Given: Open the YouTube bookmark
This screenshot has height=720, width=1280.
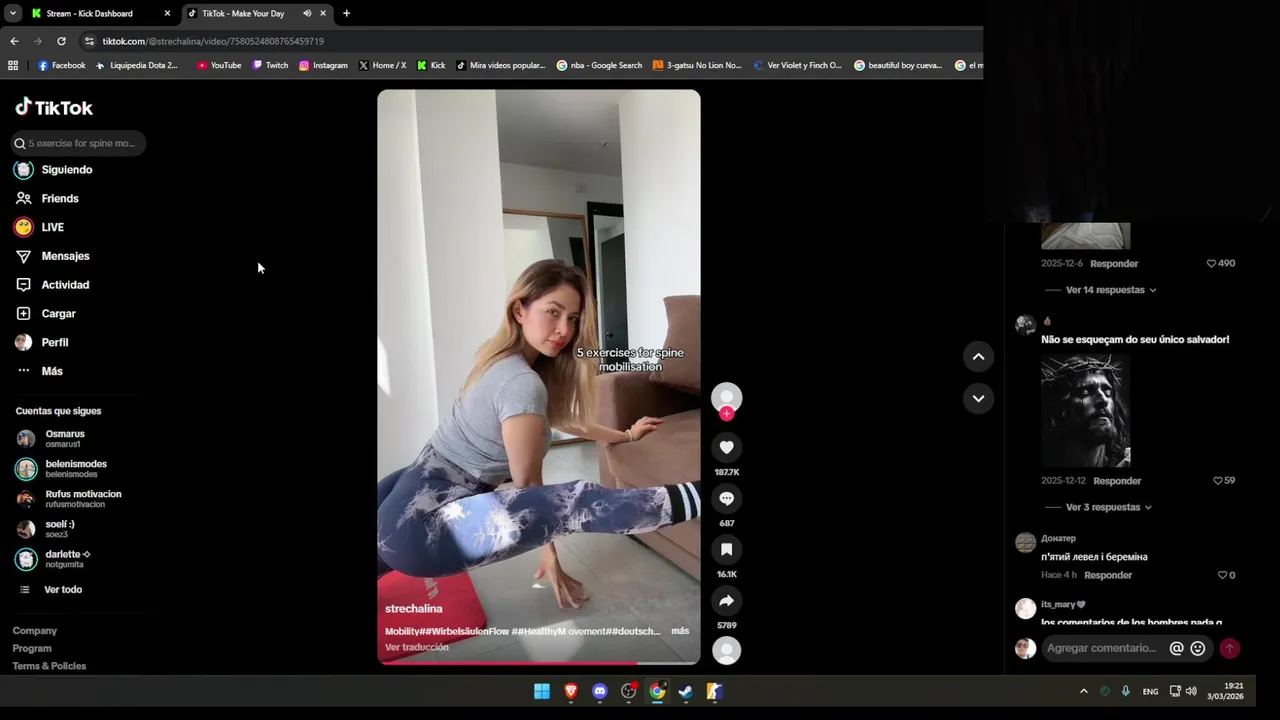Looking at the screenshot, I should (219, 65).
